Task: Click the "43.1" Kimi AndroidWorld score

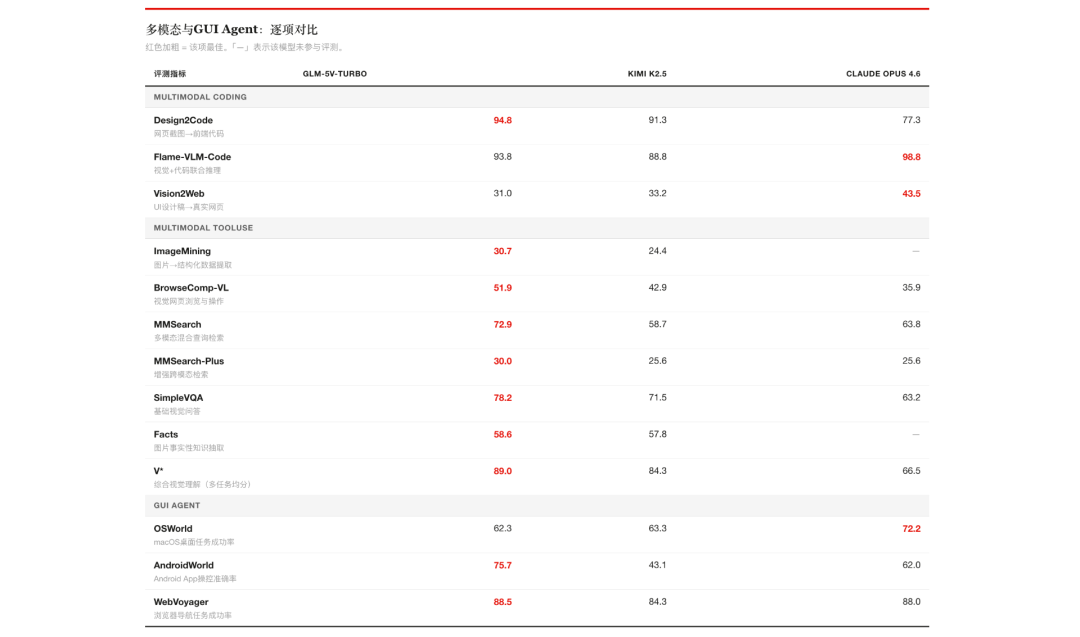Action: [x=658, y=565]
